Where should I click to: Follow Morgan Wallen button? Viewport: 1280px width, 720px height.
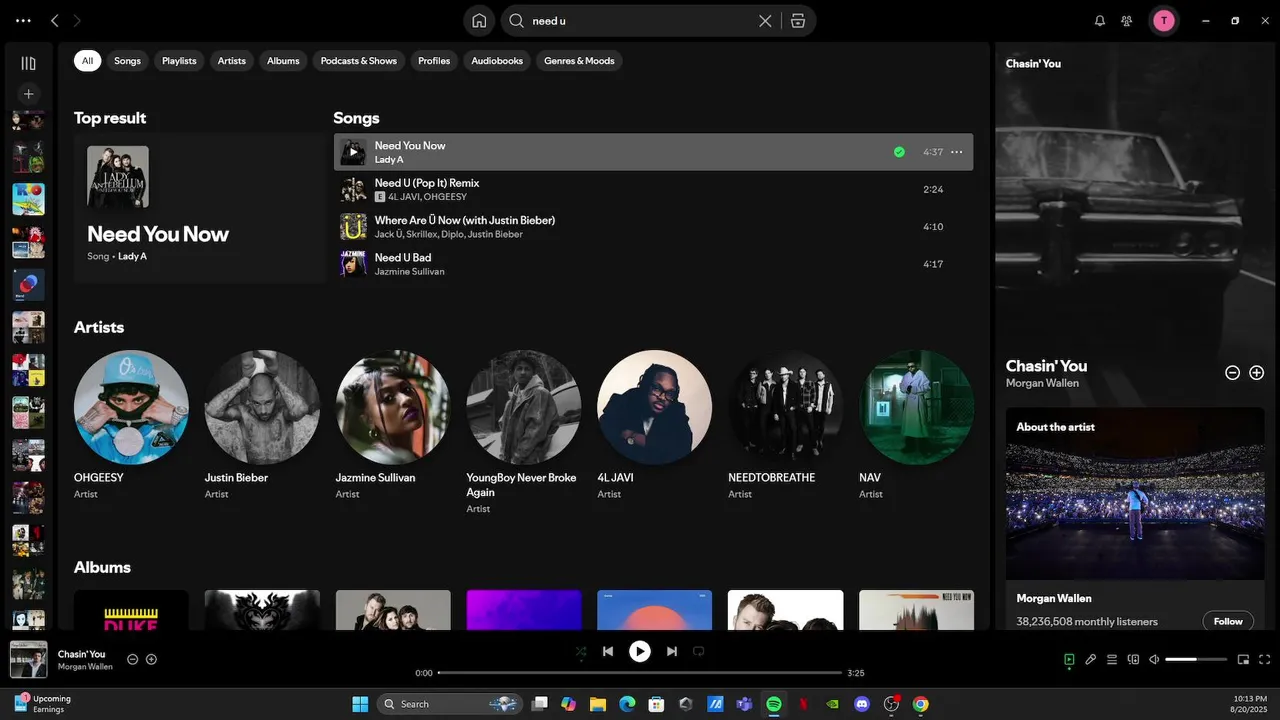point(1228,621)
